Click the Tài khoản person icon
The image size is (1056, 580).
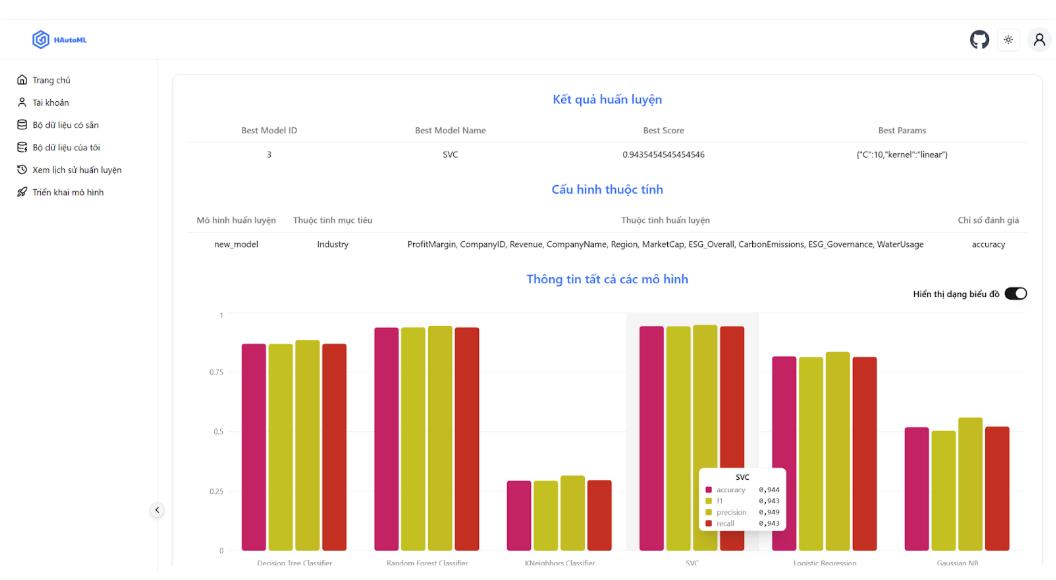click(x=22, y=102)
